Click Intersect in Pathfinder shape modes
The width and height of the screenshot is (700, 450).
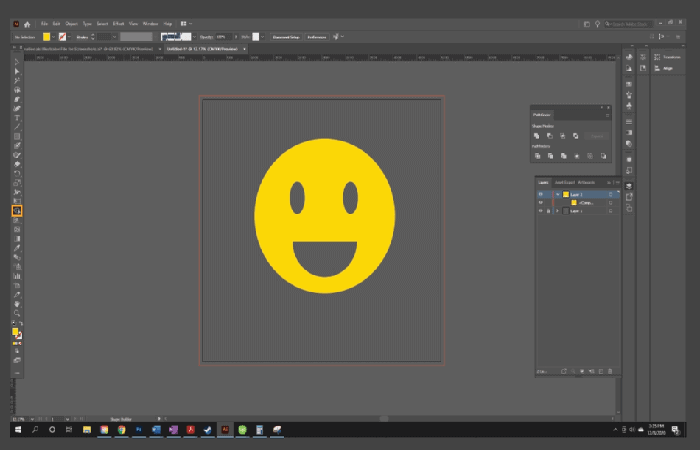coord(562,136)
